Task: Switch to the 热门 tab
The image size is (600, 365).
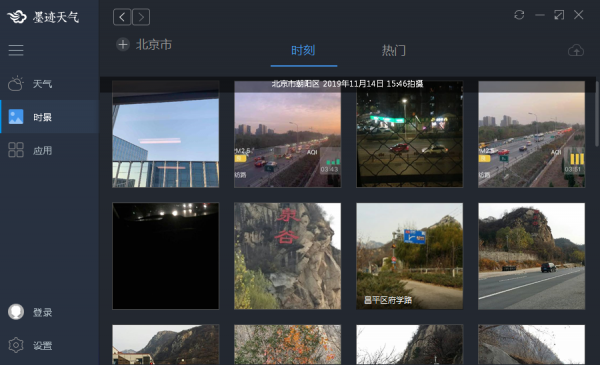Action: click(393, 51)
